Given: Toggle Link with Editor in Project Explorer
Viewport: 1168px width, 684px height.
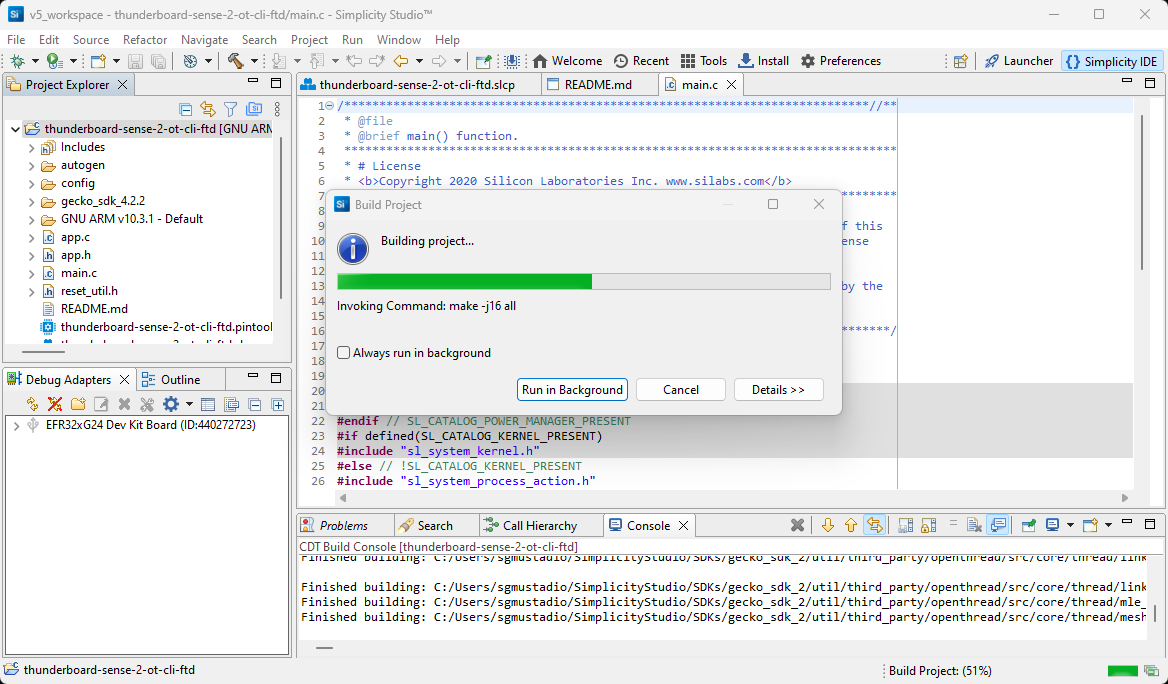Looking at the screenshot, I should pos(208,109).
